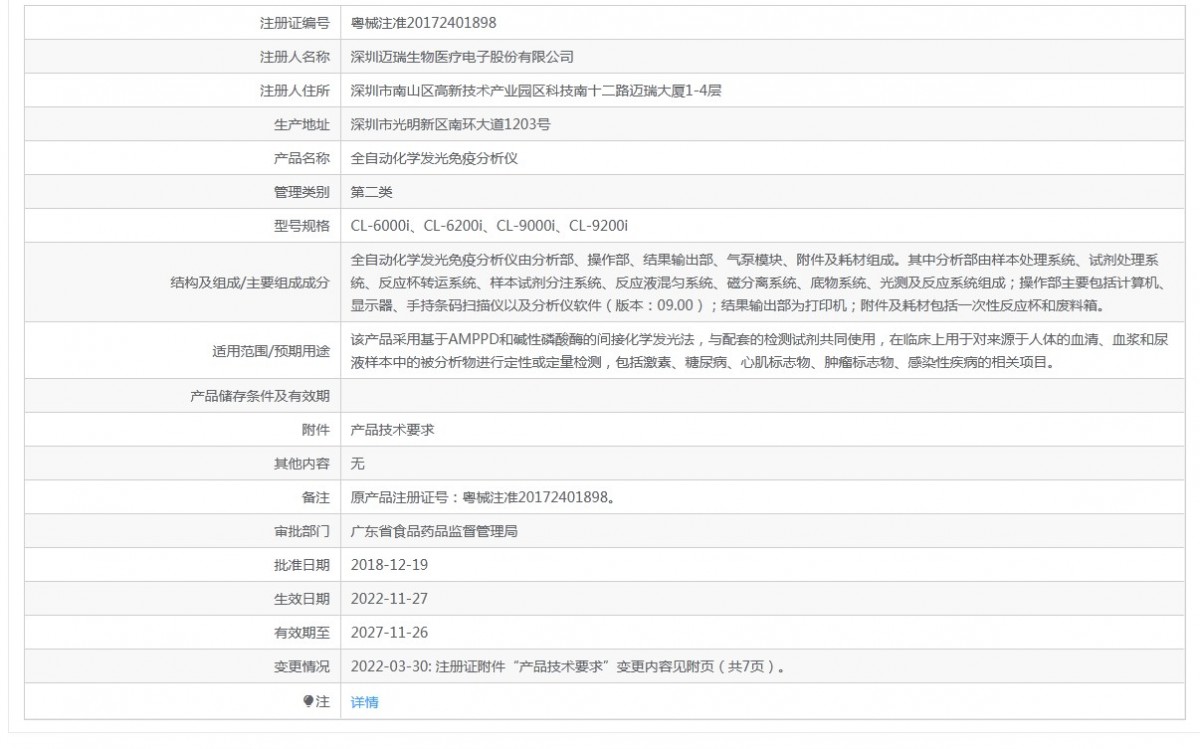
Task: Click the 备注 label
Action: point(316,497)
